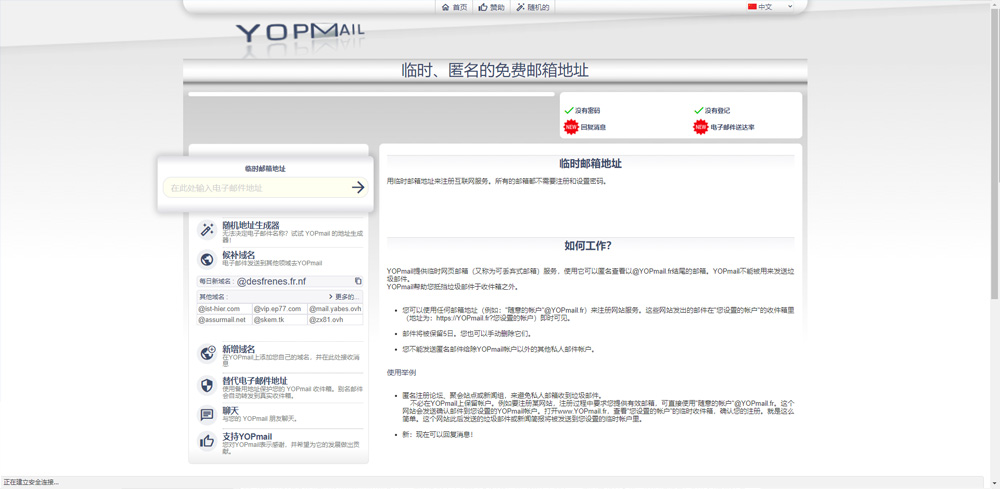Open the 中文 language dropdown

tap(770, 7)
